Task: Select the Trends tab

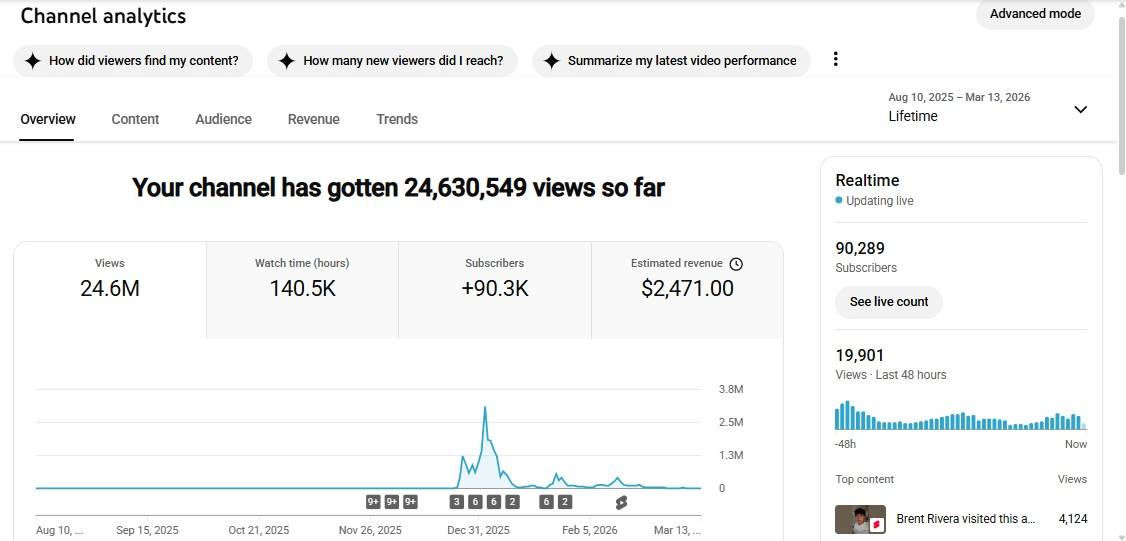Action: point(397,119)
